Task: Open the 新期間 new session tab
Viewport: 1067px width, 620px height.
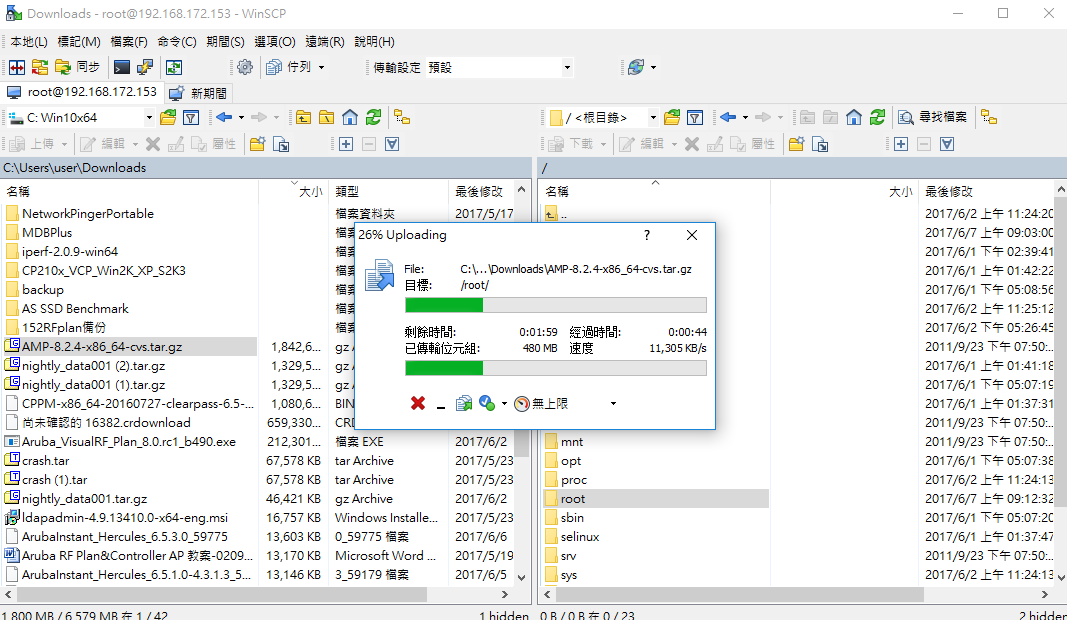Action: (x=198, y=93)
